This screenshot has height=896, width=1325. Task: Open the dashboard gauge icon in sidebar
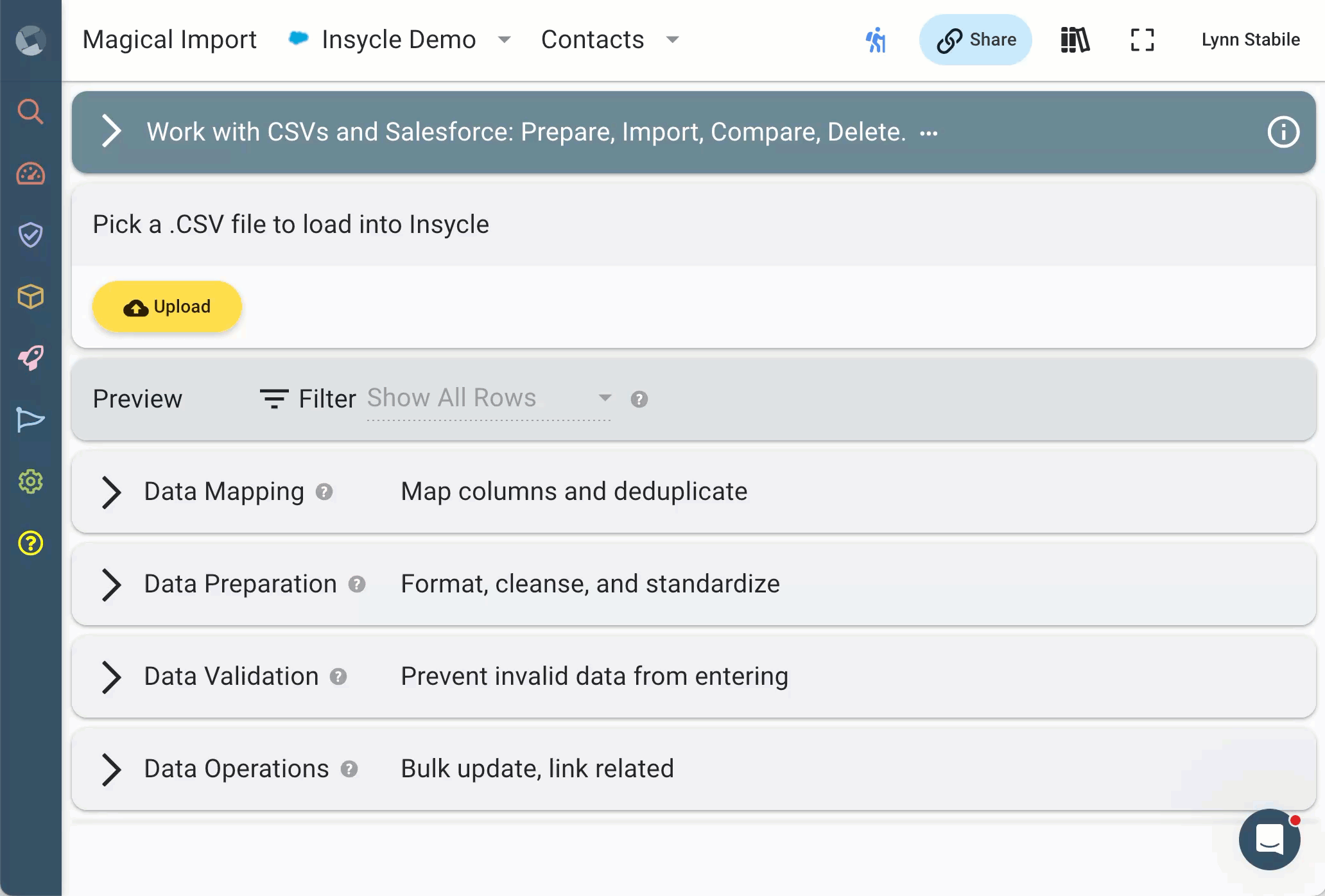(30, 174)
